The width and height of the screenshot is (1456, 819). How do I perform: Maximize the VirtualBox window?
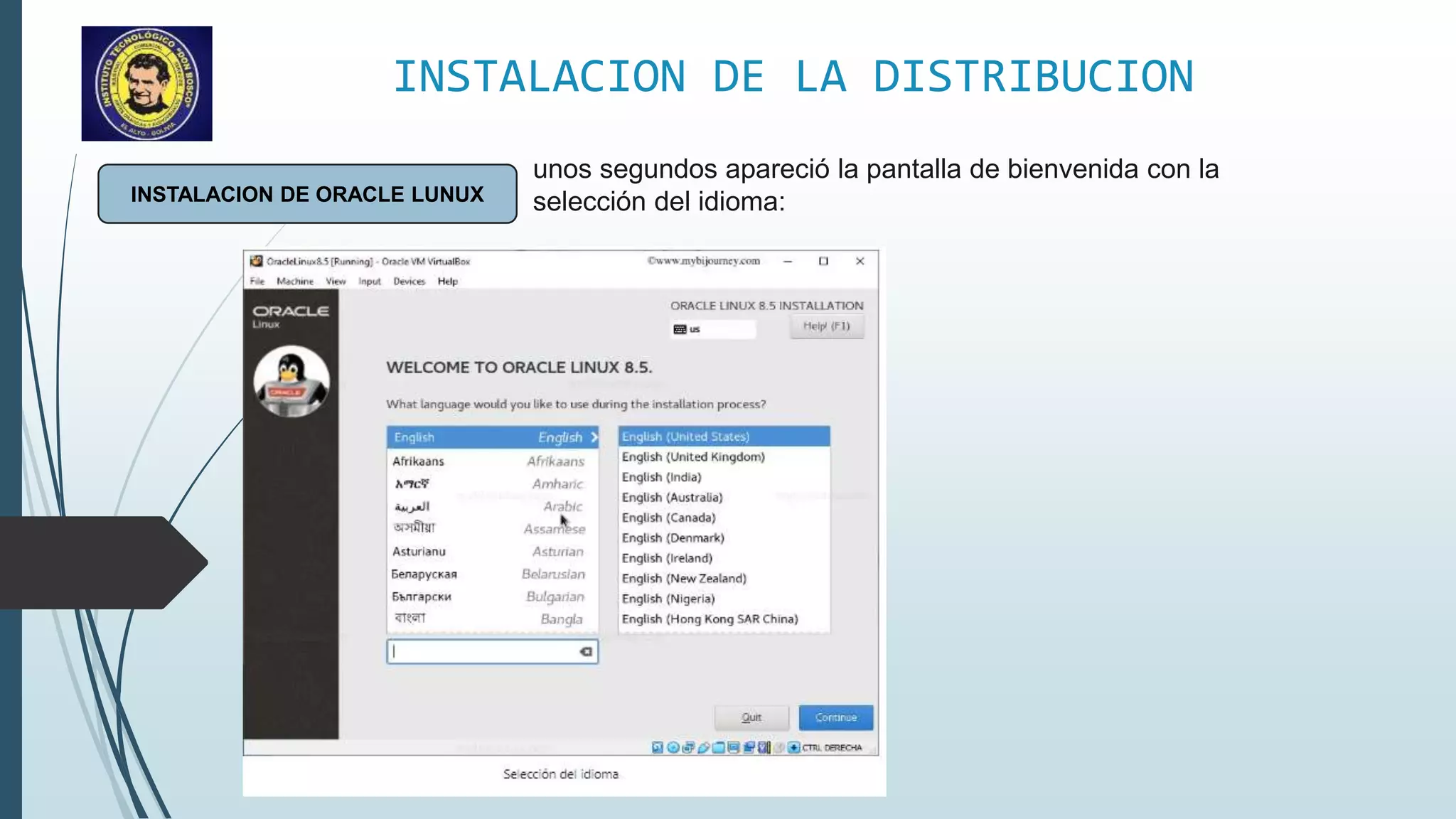(823, 261)
